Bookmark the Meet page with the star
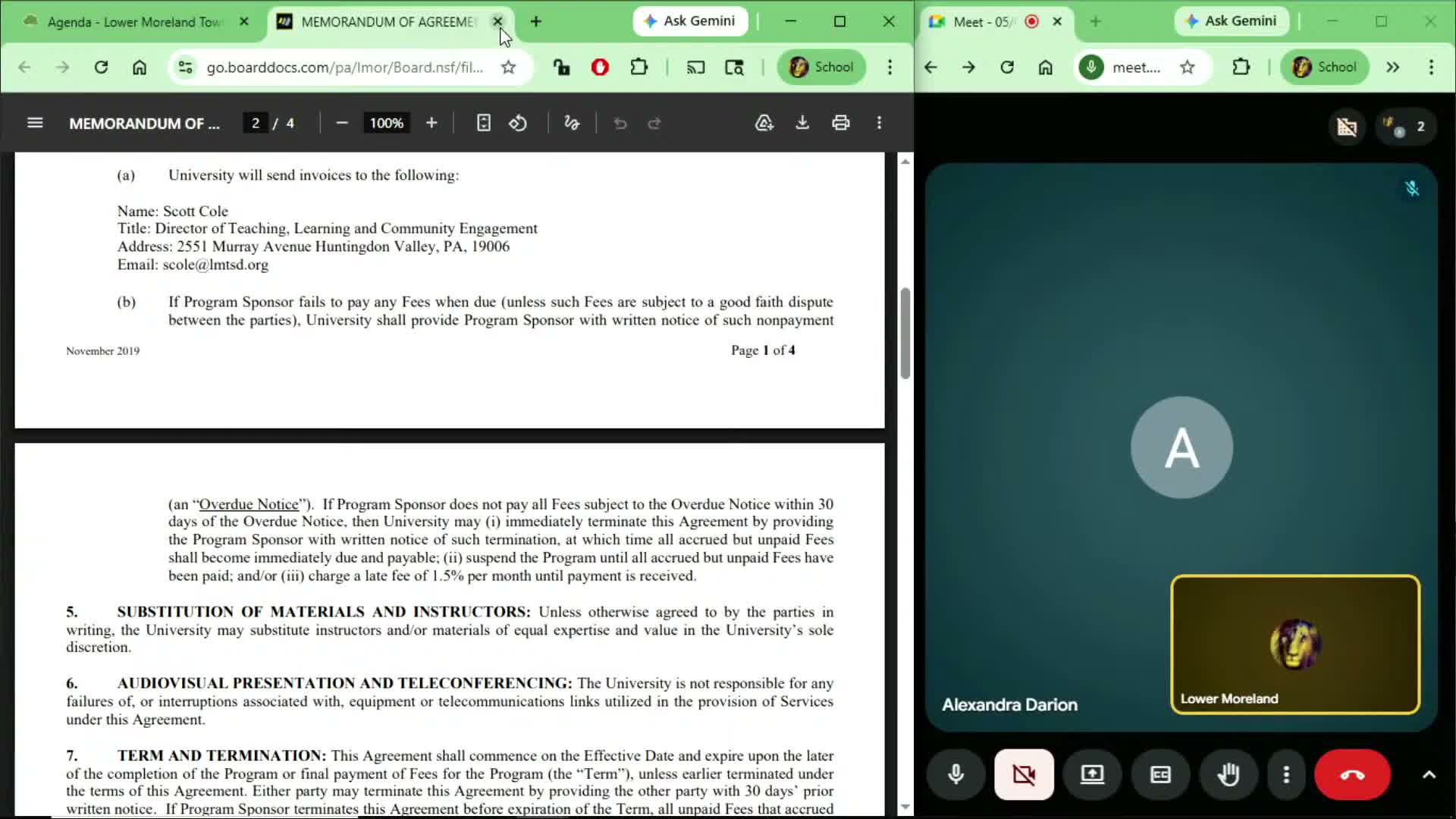 [1188, 67]
